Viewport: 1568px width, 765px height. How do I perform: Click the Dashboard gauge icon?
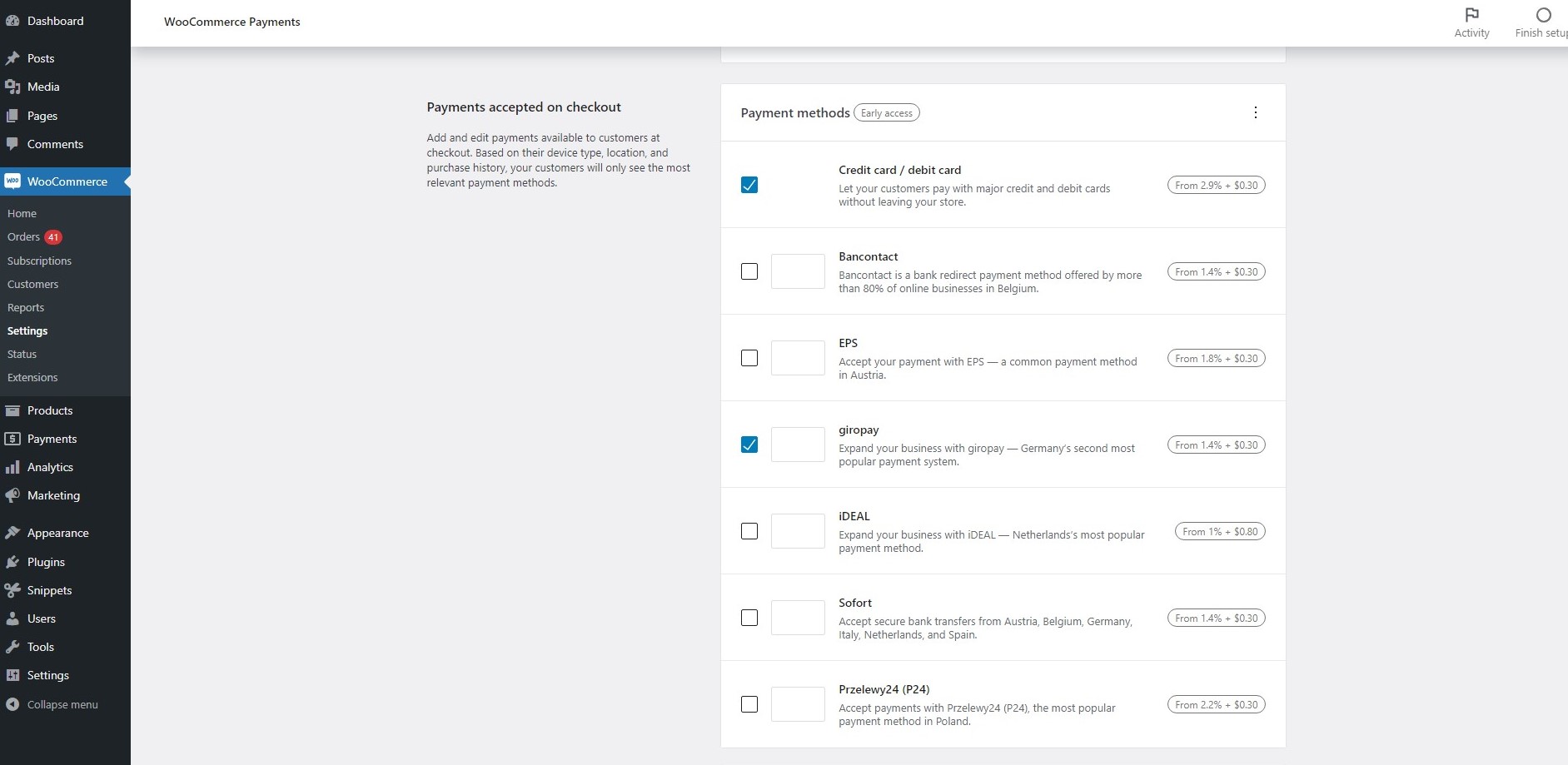(12, 21)
